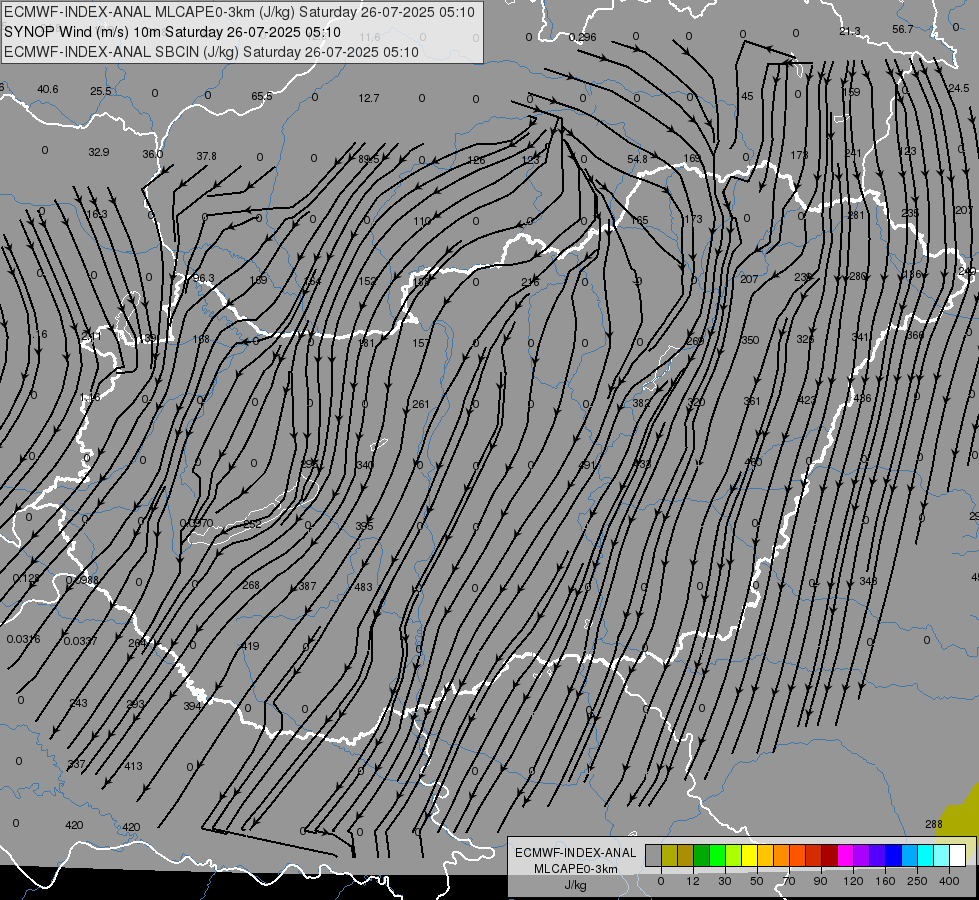Click the pure yellow legend swatch
This screenshot has width=979, height=900.
(749, 855)
